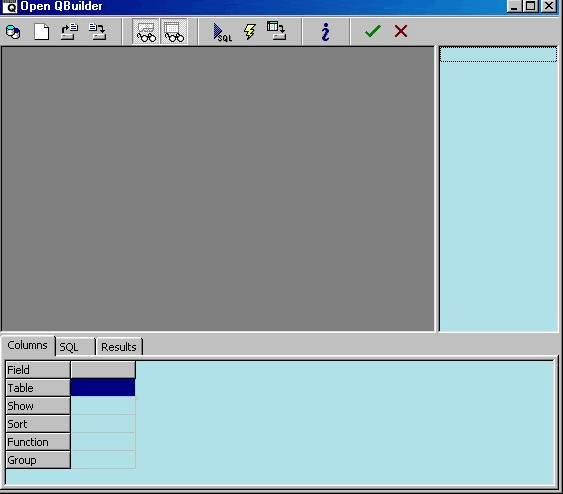Open the Function row cell

103,442
